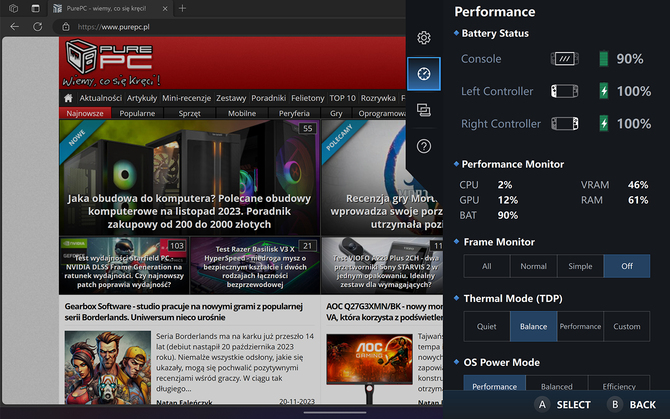Image resolution: width=670 pixels, height=419 pixels.
Task: Open the help question mark icon
Action: tap(423, 147)
